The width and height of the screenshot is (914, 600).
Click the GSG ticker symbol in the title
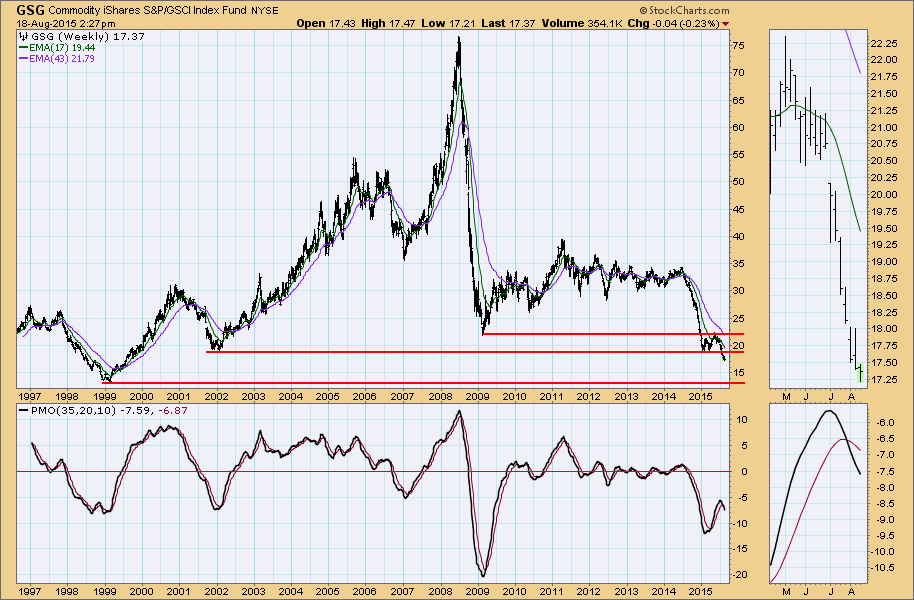pos(31,9)
